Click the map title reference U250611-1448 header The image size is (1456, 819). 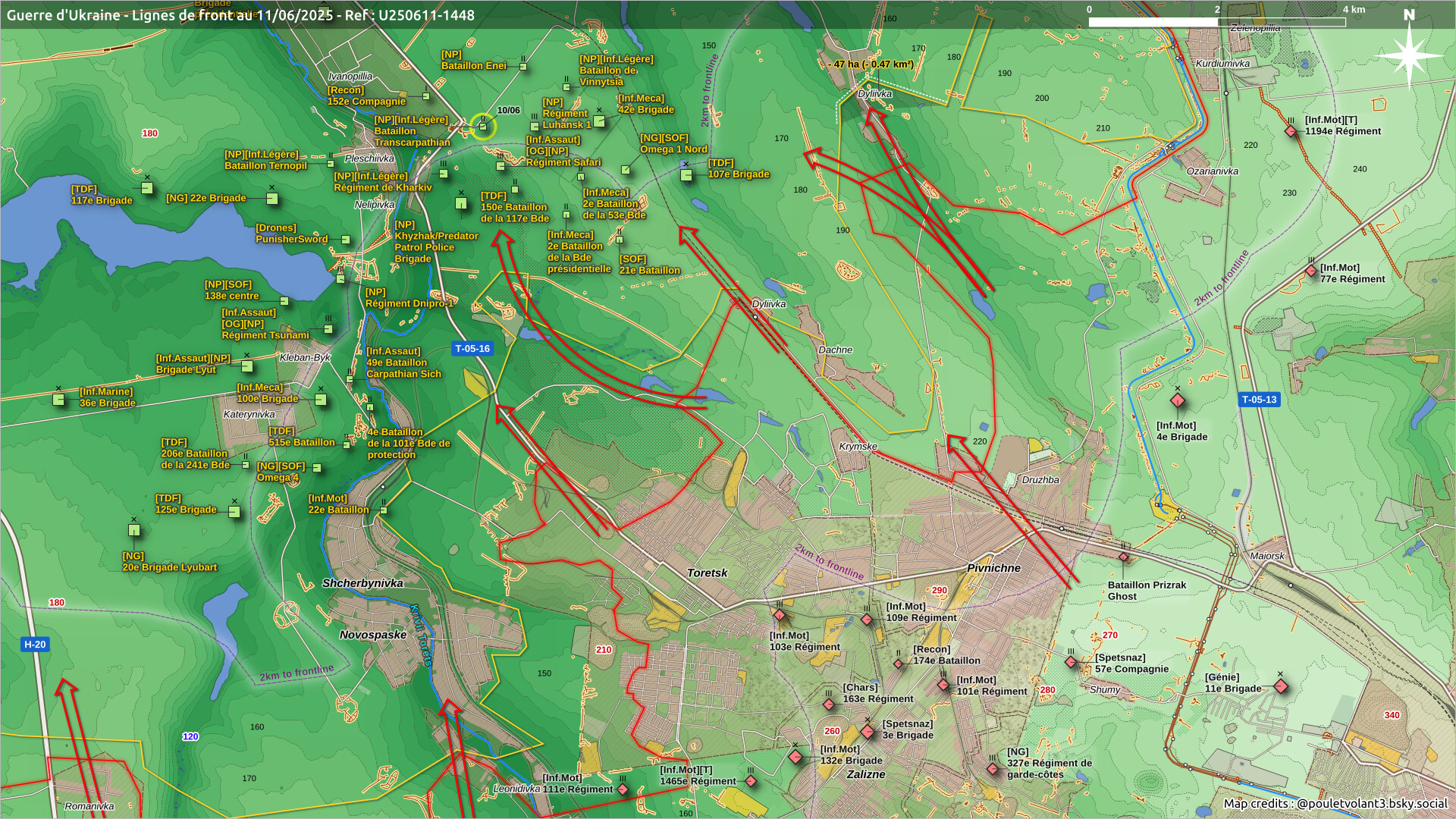(x=240, y=15)
